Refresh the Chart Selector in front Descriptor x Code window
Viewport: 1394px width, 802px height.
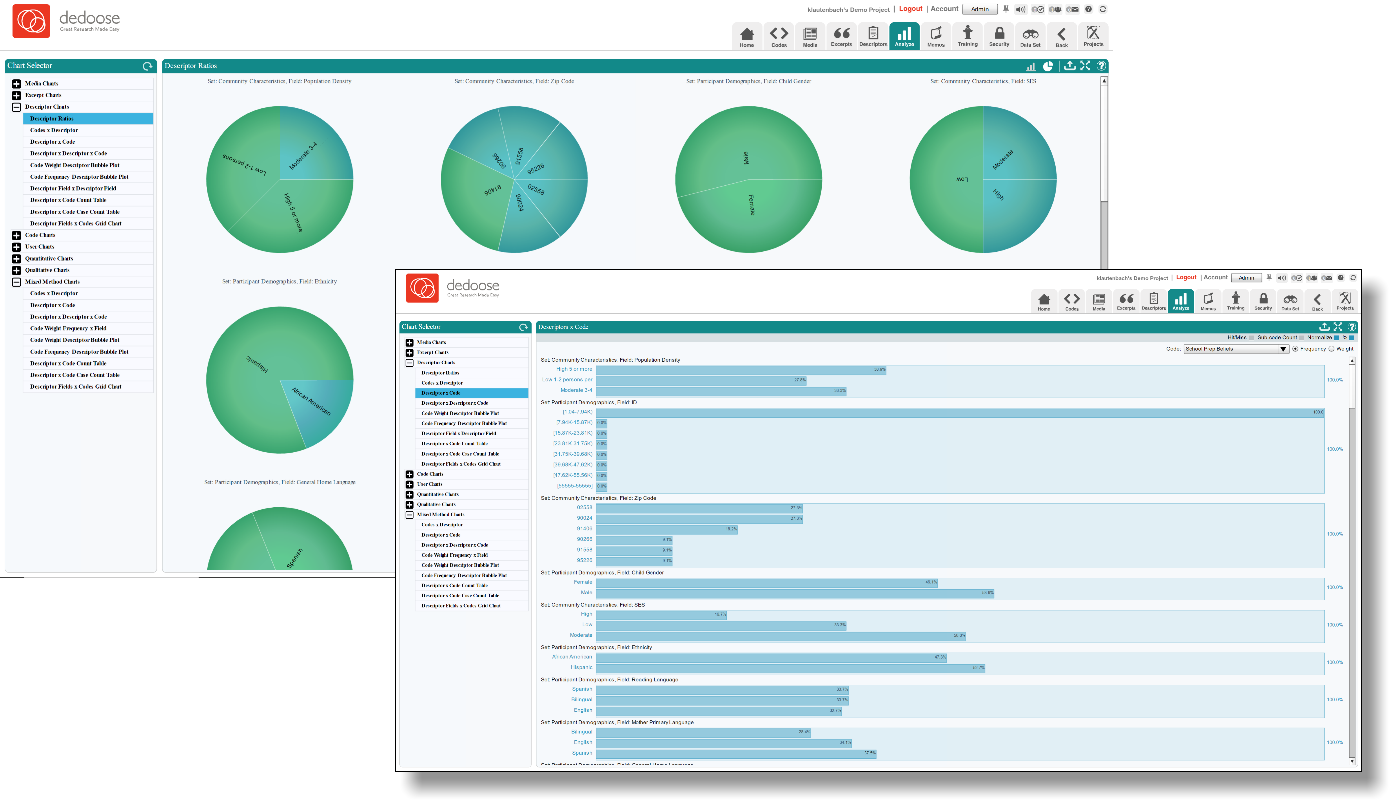pyautogui.click(x=523, y=327)
